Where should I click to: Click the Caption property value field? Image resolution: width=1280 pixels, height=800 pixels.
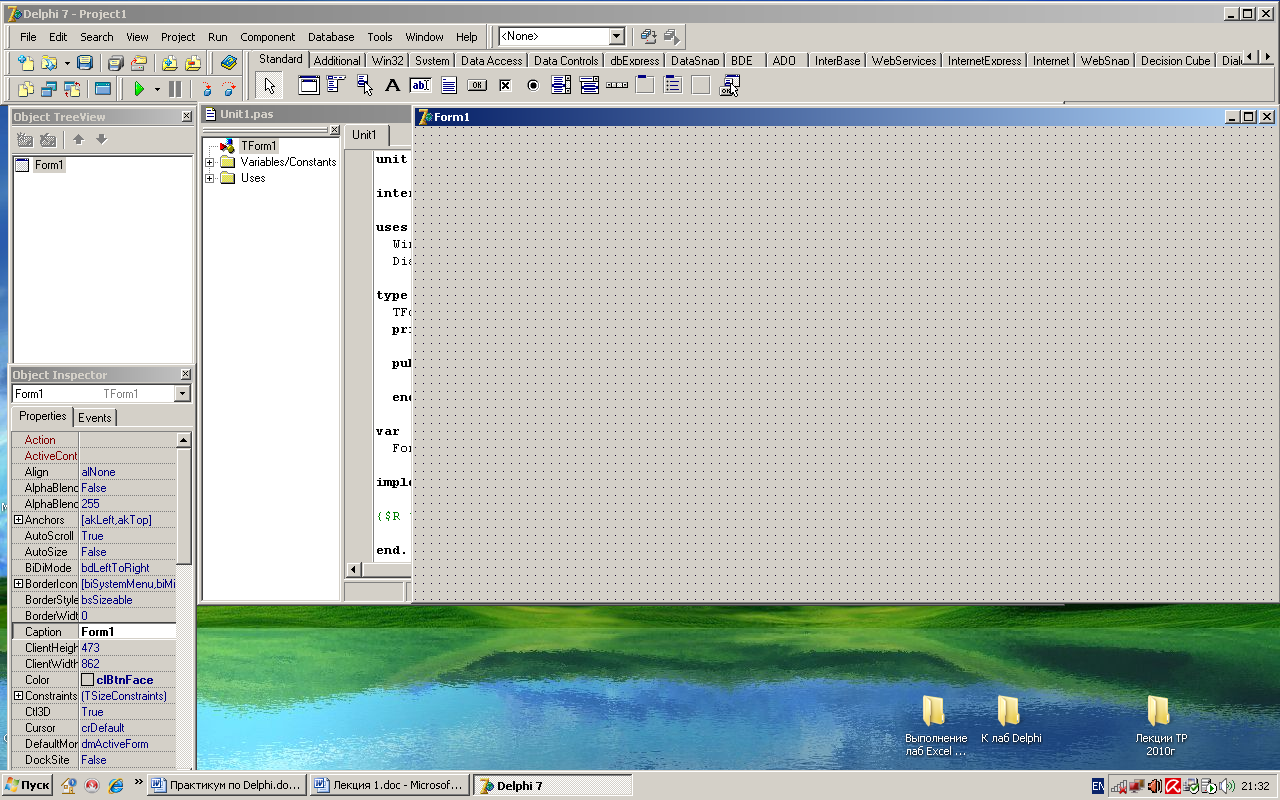pyautogui.click(x=127, y=632)
